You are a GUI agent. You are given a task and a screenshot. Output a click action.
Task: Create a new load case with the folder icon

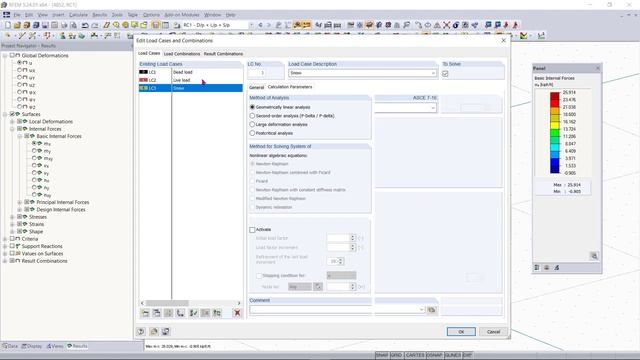[x=145, y=313]
